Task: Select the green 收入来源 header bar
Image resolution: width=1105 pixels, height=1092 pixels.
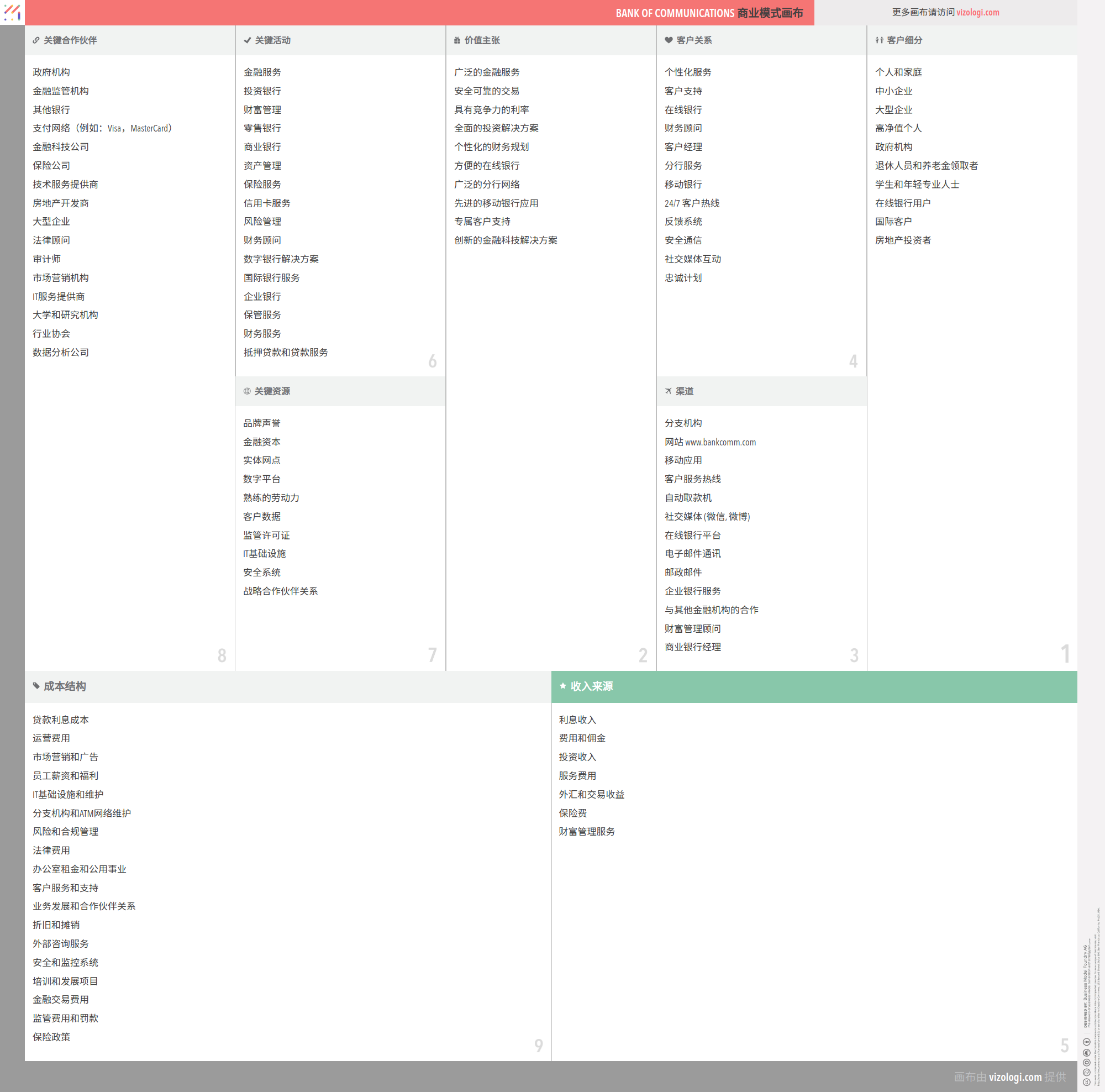Action: tap(813, 686)
